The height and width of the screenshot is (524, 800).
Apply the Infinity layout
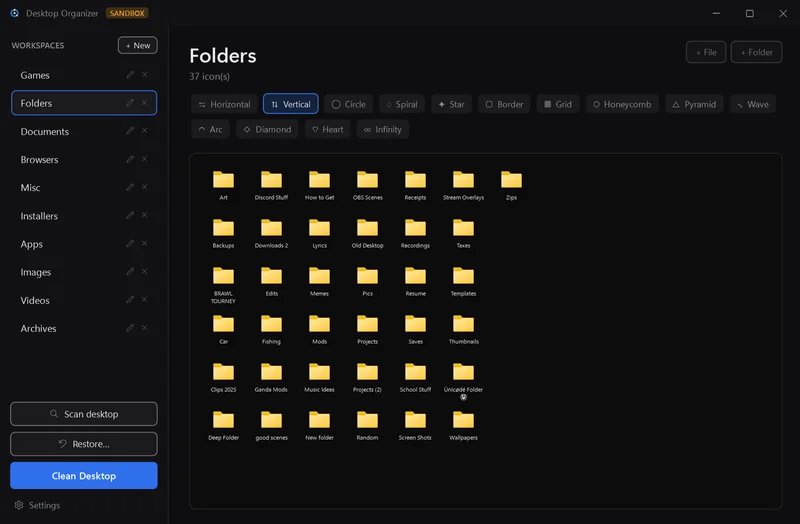pyautogui.click(x=383, y=130)
